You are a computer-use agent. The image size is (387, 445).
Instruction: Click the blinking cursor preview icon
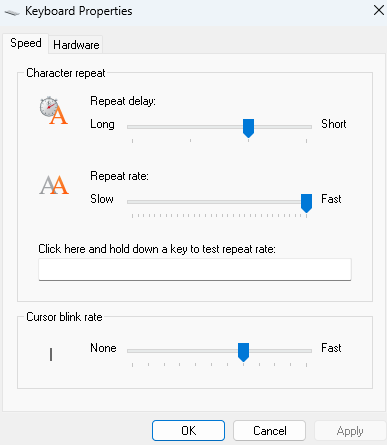[x=51, y=354]
